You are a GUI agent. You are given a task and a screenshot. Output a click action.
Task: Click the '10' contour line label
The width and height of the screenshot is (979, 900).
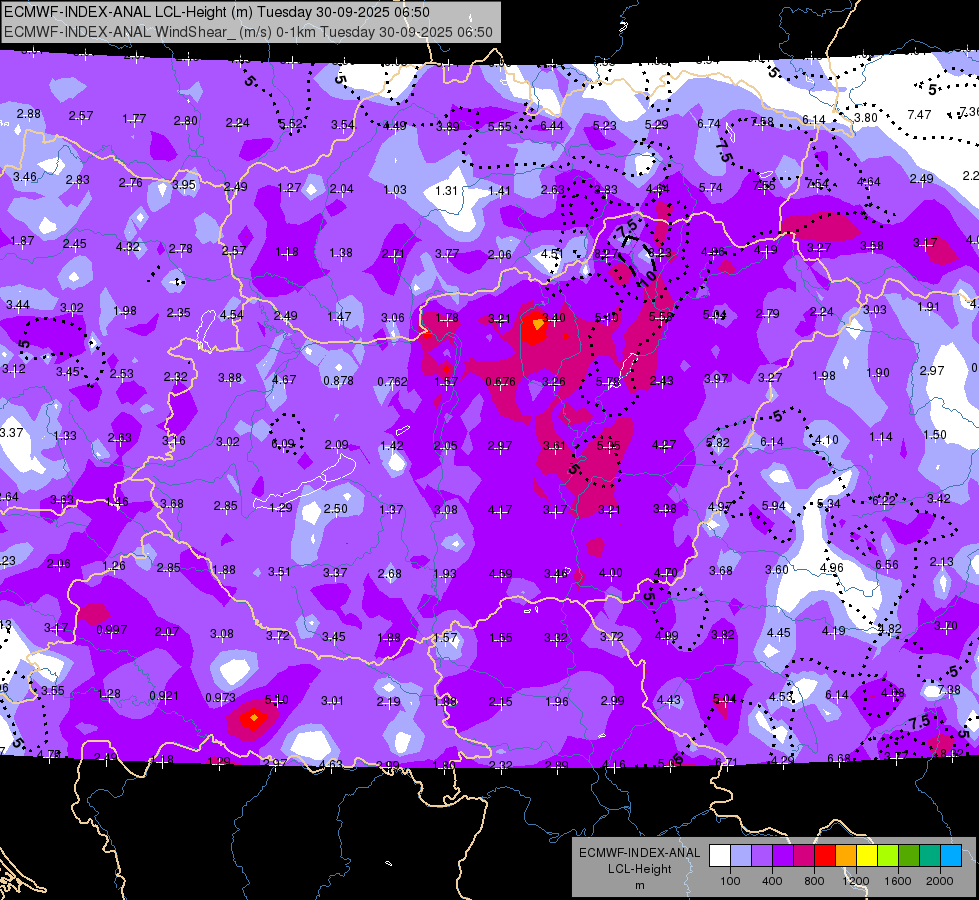point(647,278)
